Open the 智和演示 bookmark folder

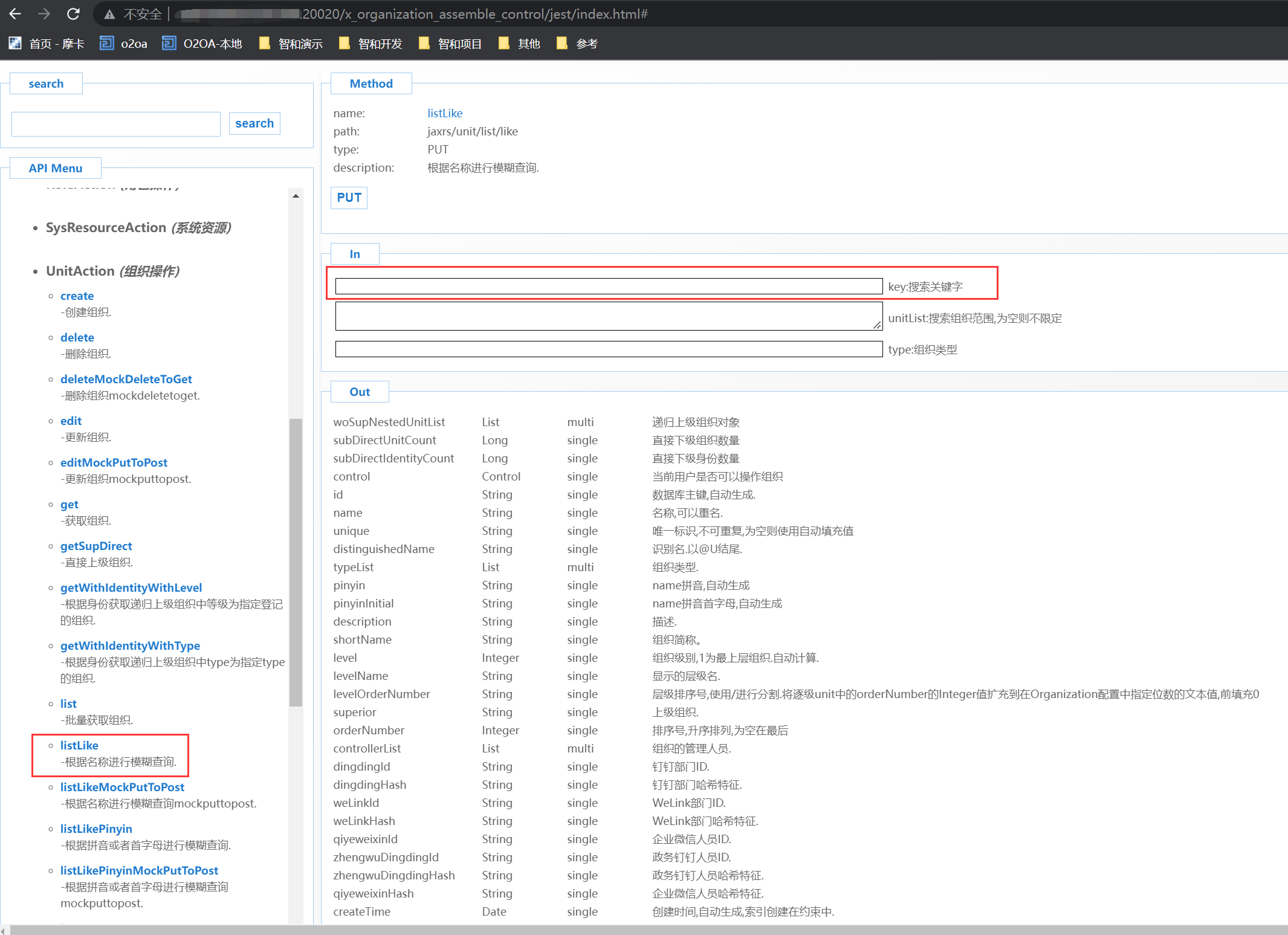coord(291,44)
